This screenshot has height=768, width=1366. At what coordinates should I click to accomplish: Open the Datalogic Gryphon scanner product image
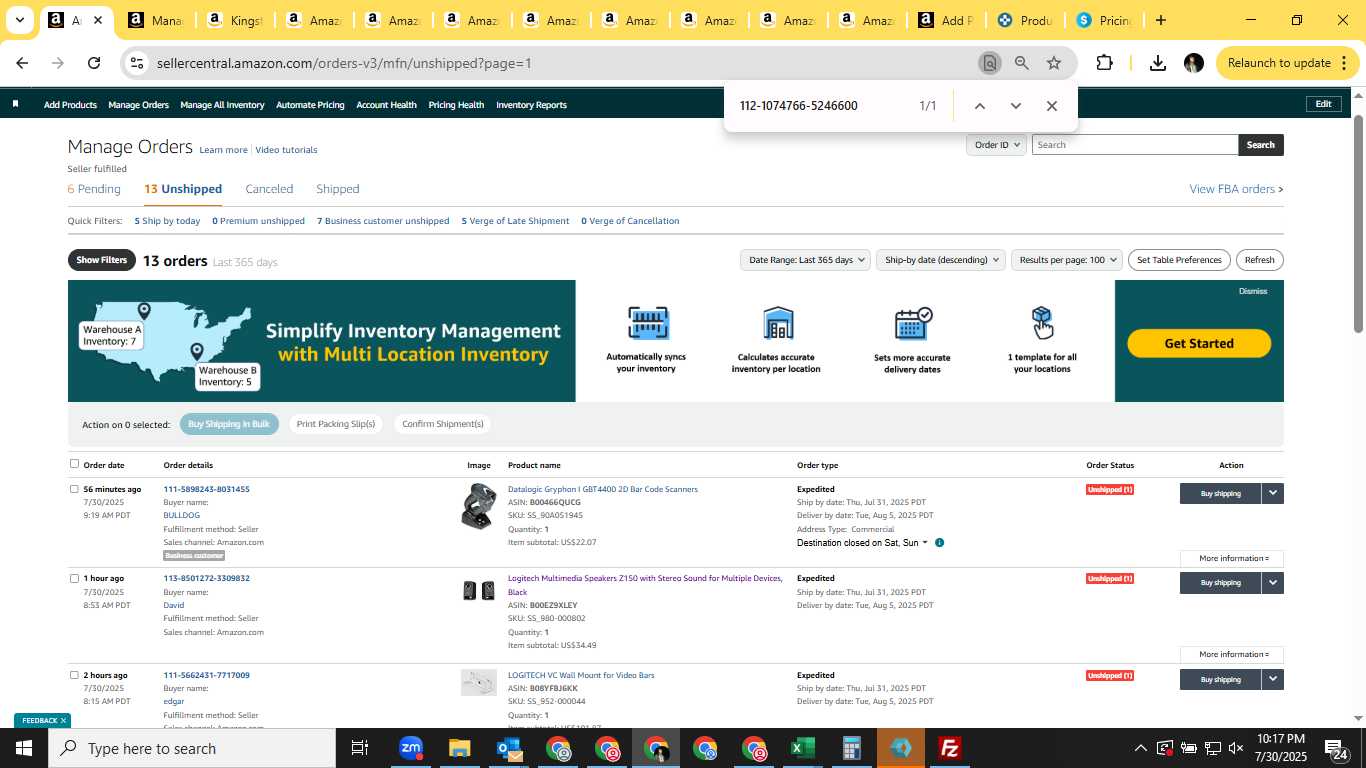pos(478,506)
